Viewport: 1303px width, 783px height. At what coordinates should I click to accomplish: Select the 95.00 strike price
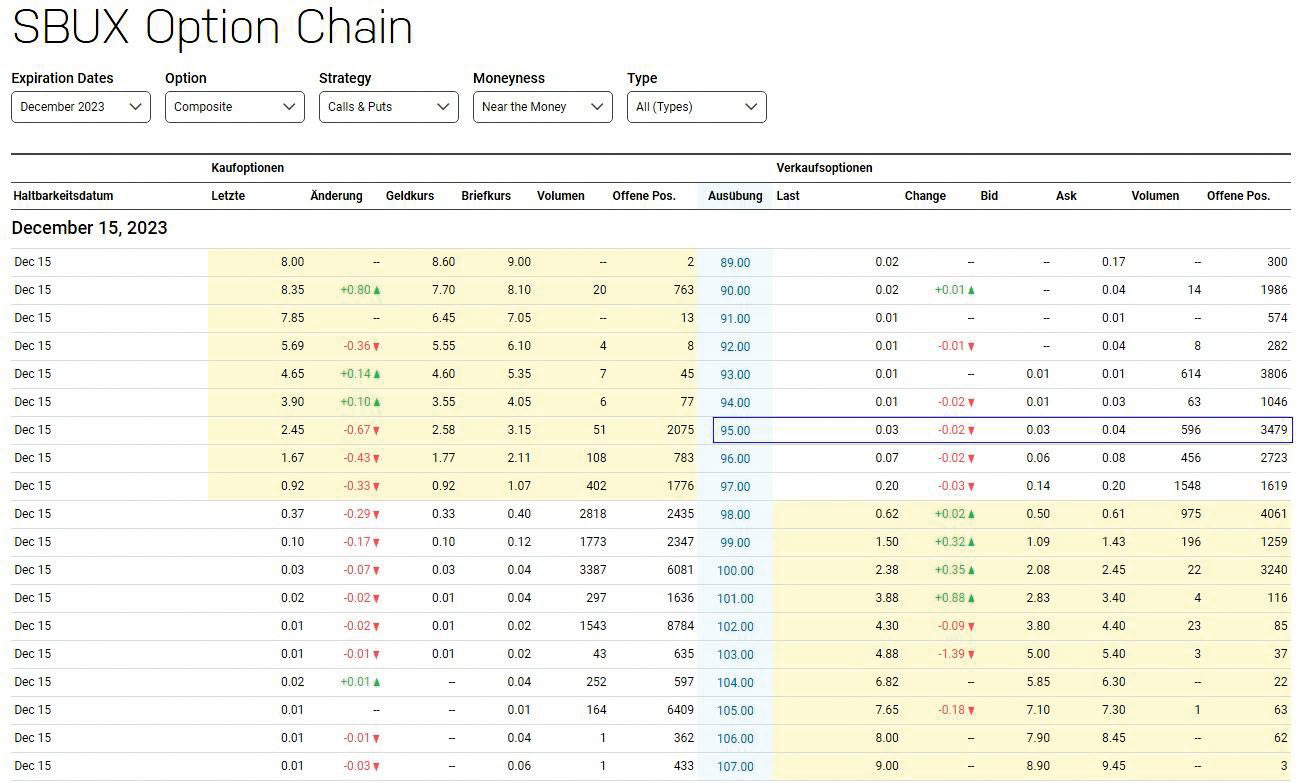tap(735, 431)
